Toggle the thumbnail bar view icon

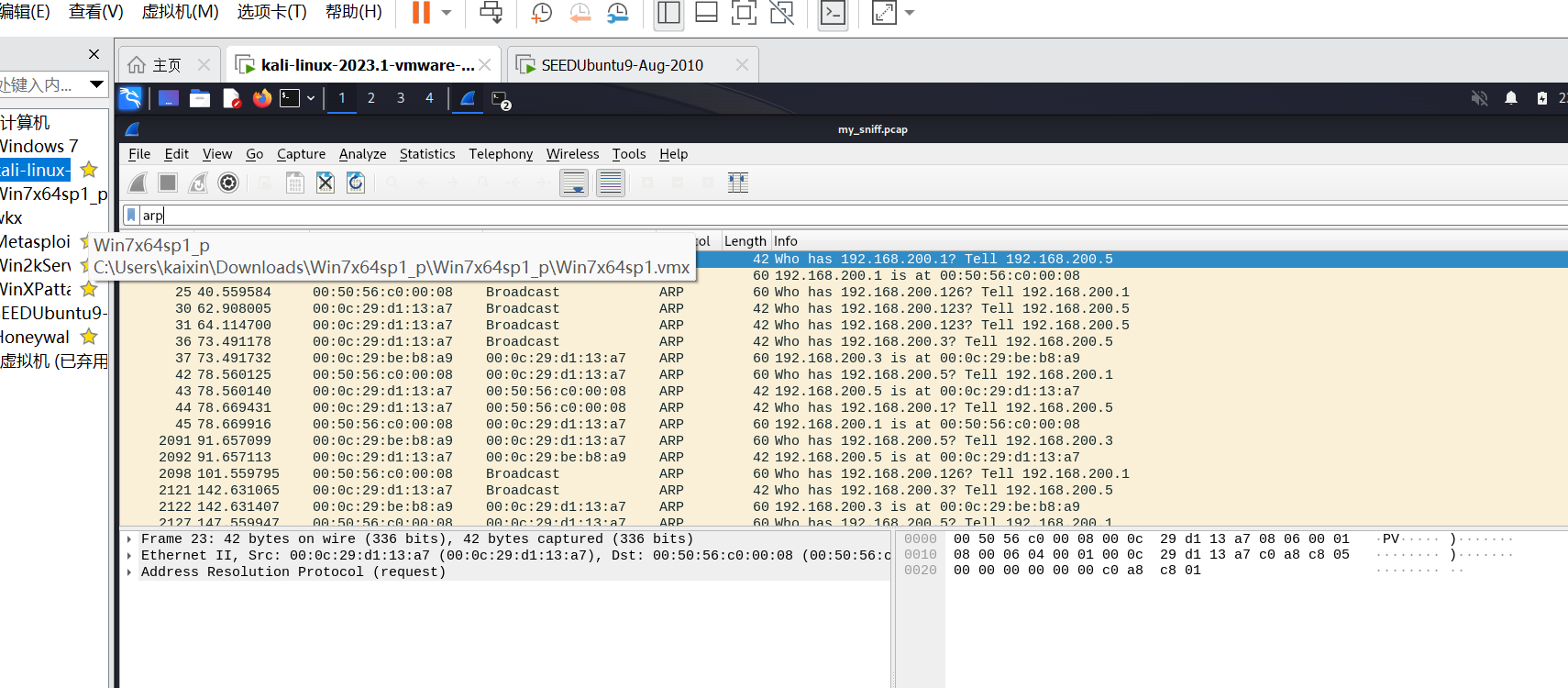707,13
